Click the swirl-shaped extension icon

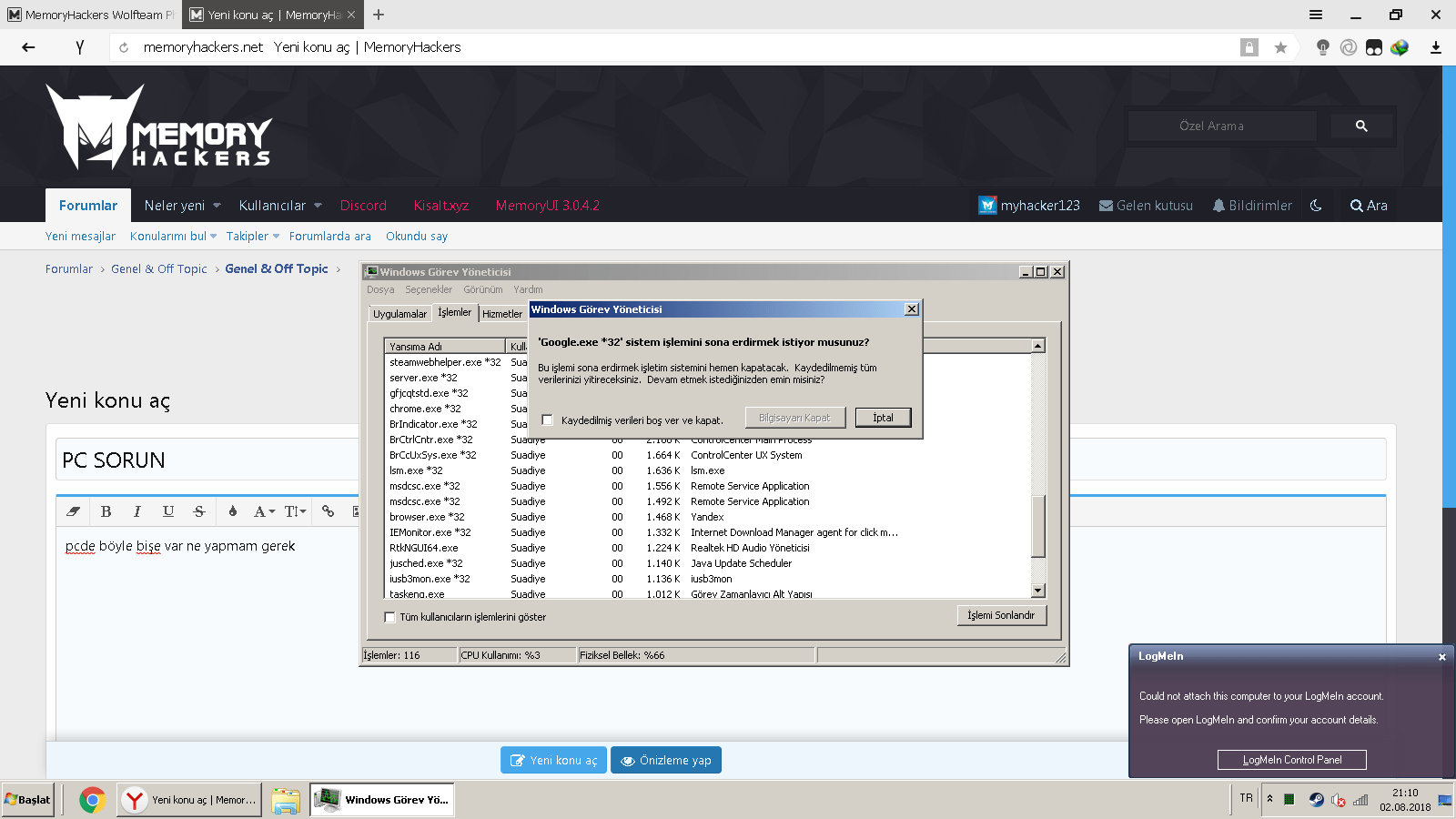(1349, 47)
